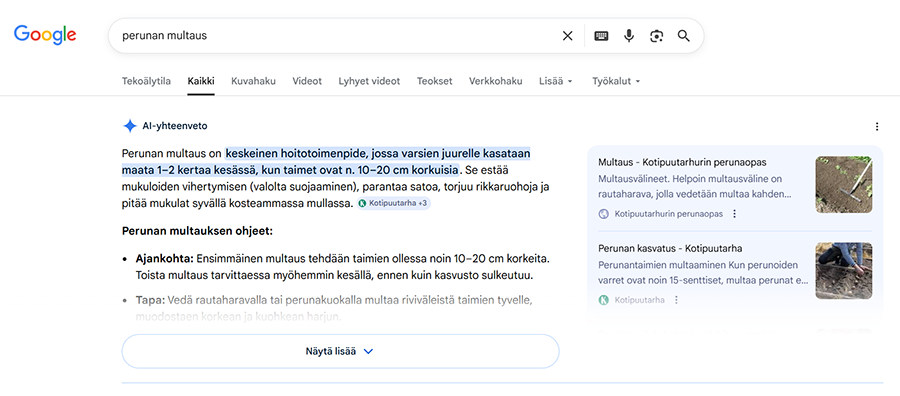Viewport: 900px width, 396px height.
Task: Clear the search query with X icon
Action: tap(567, 36)
